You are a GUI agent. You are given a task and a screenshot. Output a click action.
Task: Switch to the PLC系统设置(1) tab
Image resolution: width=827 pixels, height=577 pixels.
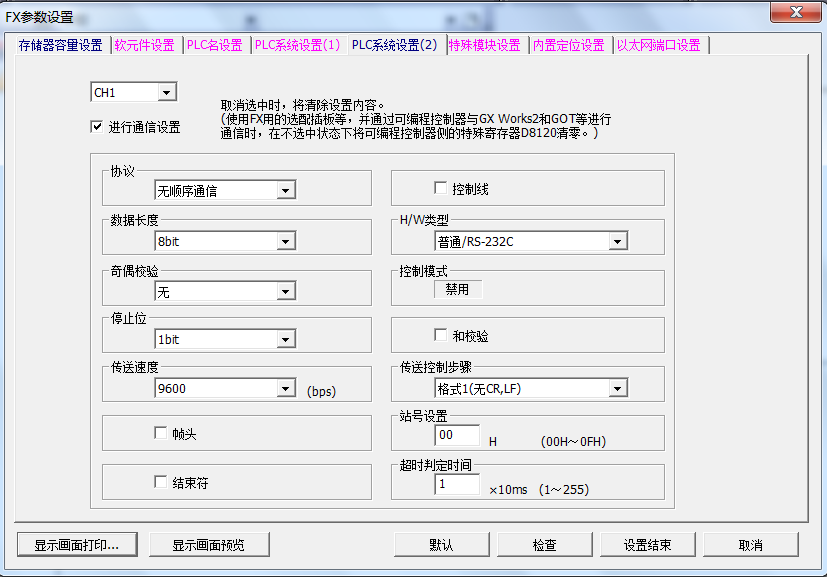[x=297, y=45]
